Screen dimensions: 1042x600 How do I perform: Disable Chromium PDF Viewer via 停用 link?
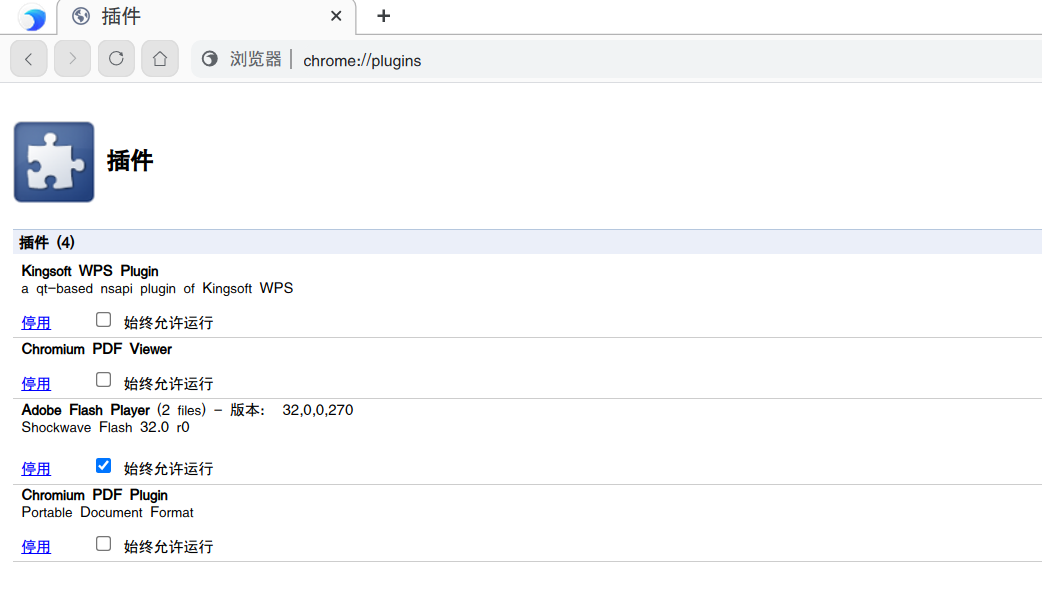point(36,384)
